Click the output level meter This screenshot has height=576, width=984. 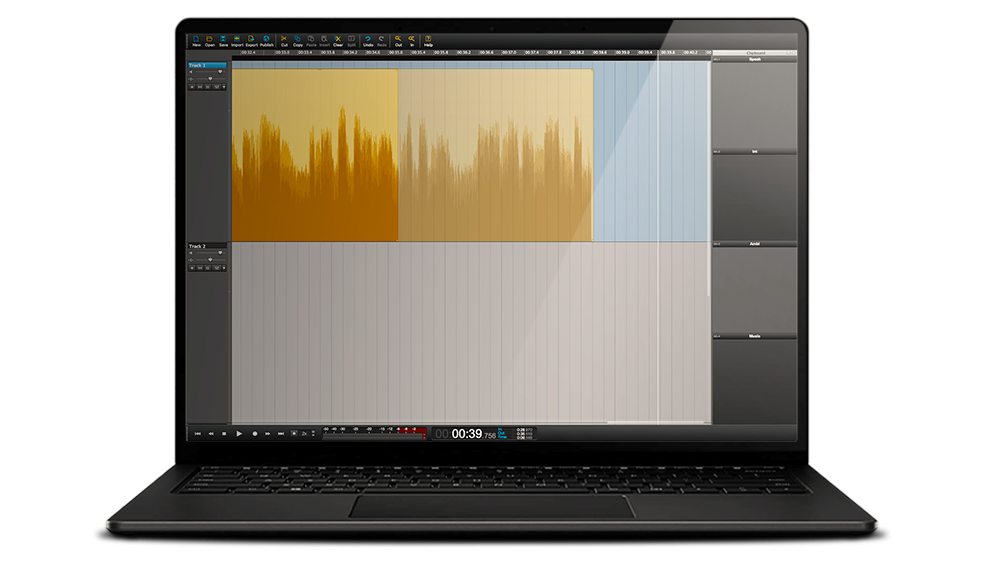(375, 433)
